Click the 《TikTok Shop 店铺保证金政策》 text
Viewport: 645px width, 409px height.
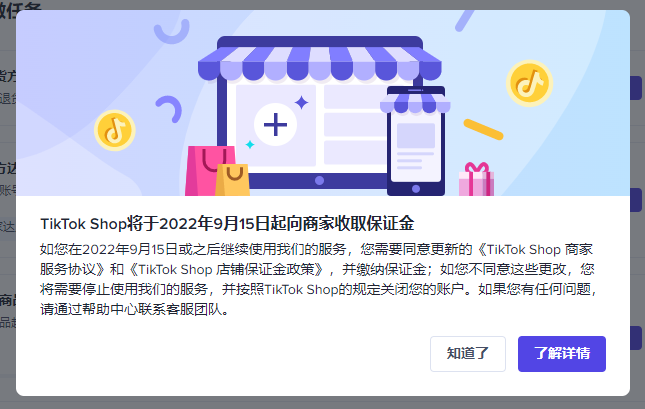228,269
